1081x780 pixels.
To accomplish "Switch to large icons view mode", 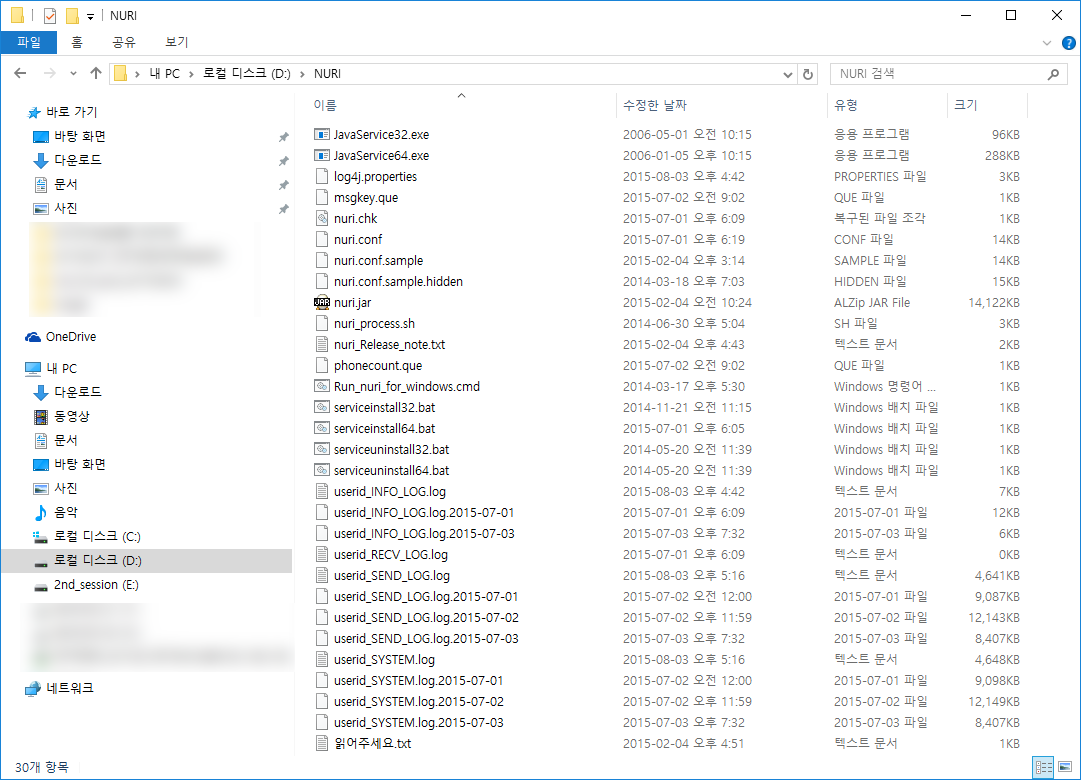I will point(1065,767).
